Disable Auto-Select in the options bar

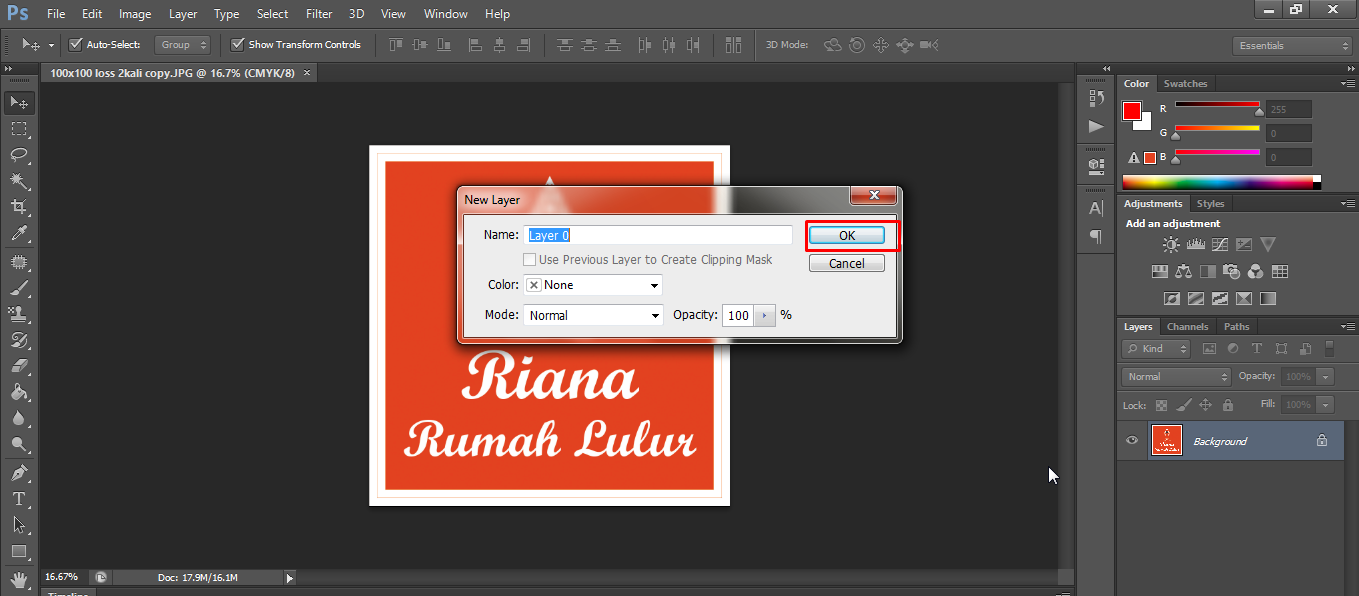point(76,44)
